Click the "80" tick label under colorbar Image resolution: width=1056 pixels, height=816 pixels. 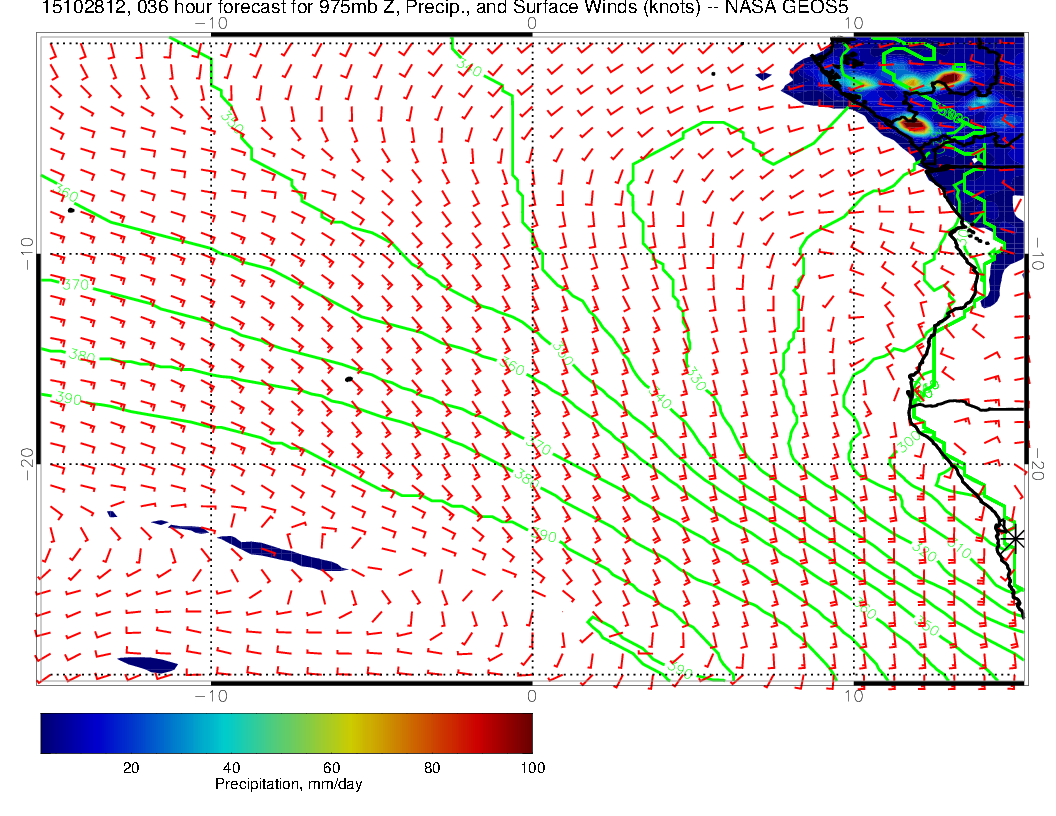coord(432,767)
